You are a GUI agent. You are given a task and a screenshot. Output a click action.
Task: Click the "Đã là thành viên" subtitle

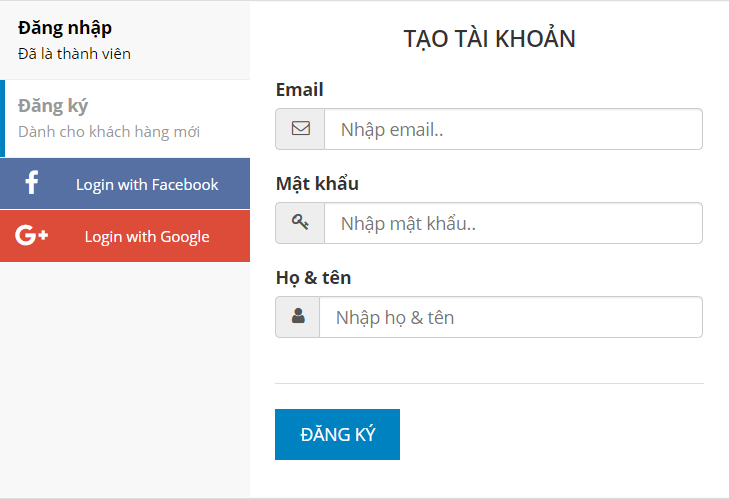click(x=74, y=54)
